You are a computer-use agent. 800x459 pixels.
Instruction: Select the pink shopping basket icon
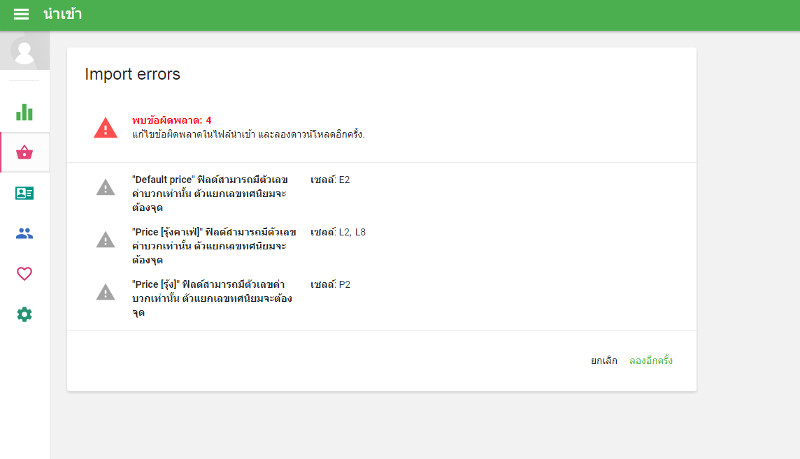click(24, 152)
